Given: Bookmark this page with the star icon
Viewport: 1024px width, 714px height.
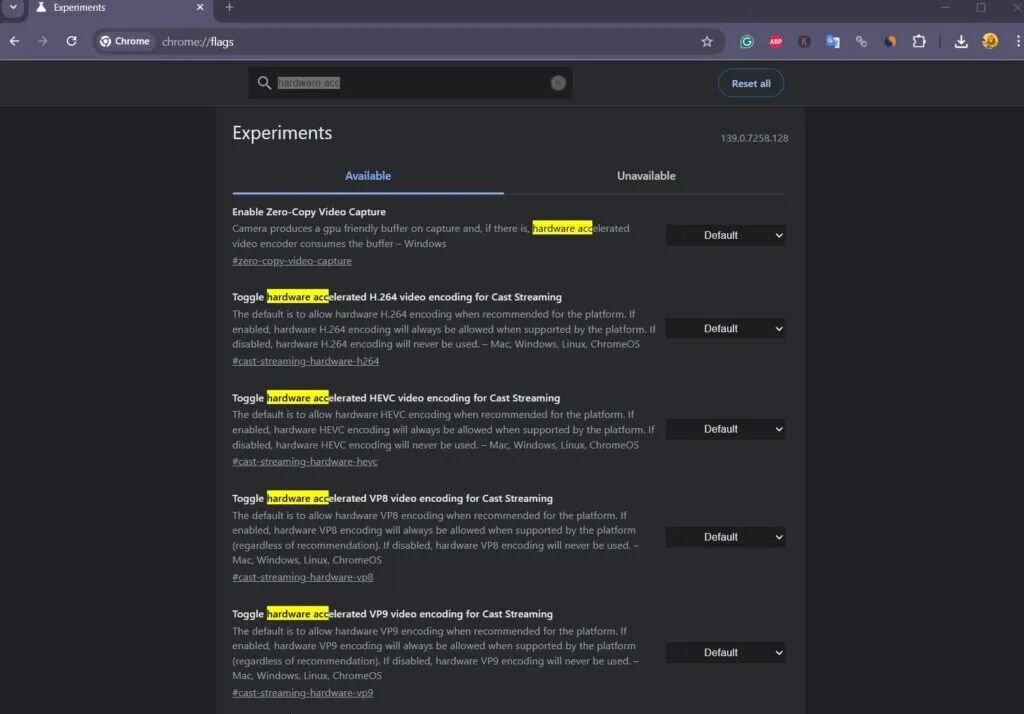Looking at the screenshot, I should [707, 42].
